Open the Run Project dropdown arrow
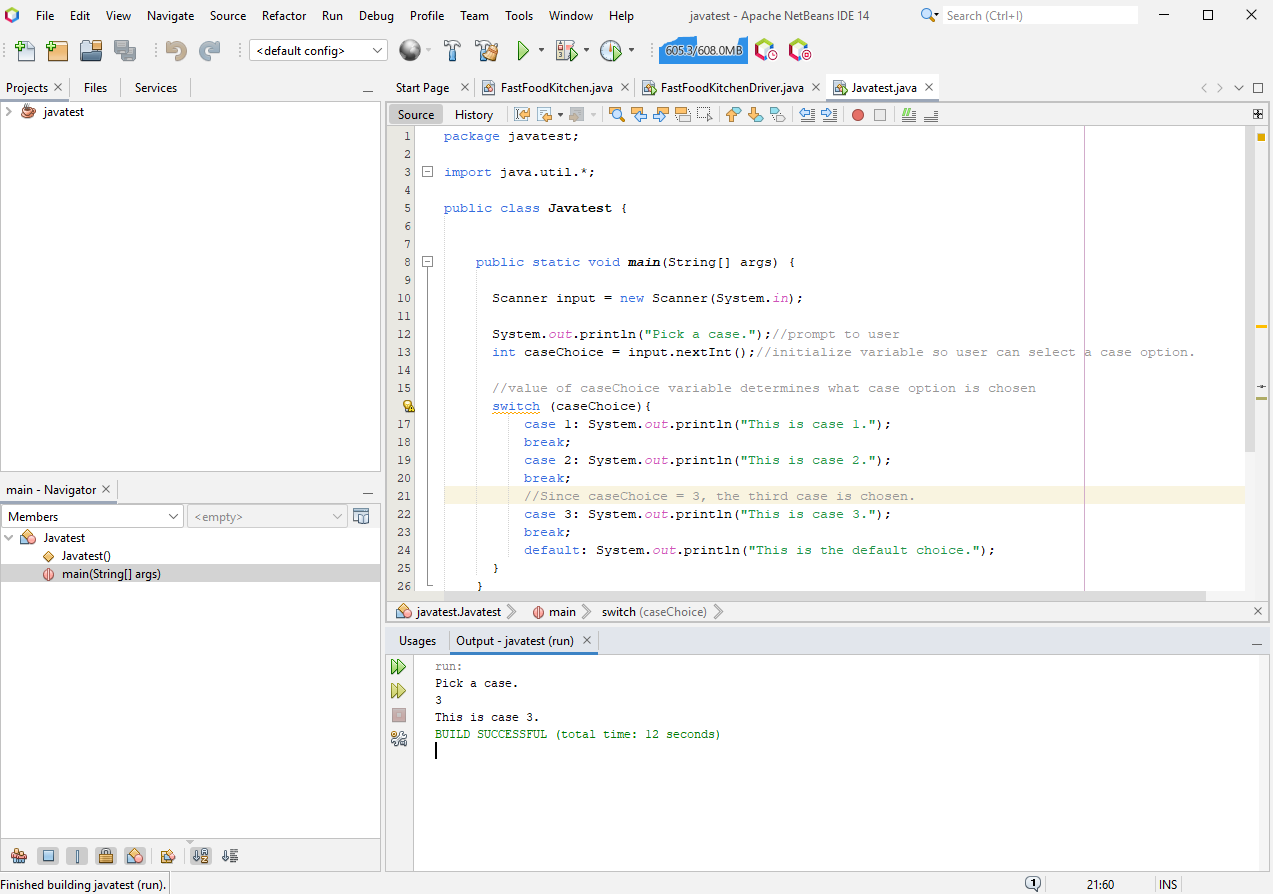 coord(541,51)
